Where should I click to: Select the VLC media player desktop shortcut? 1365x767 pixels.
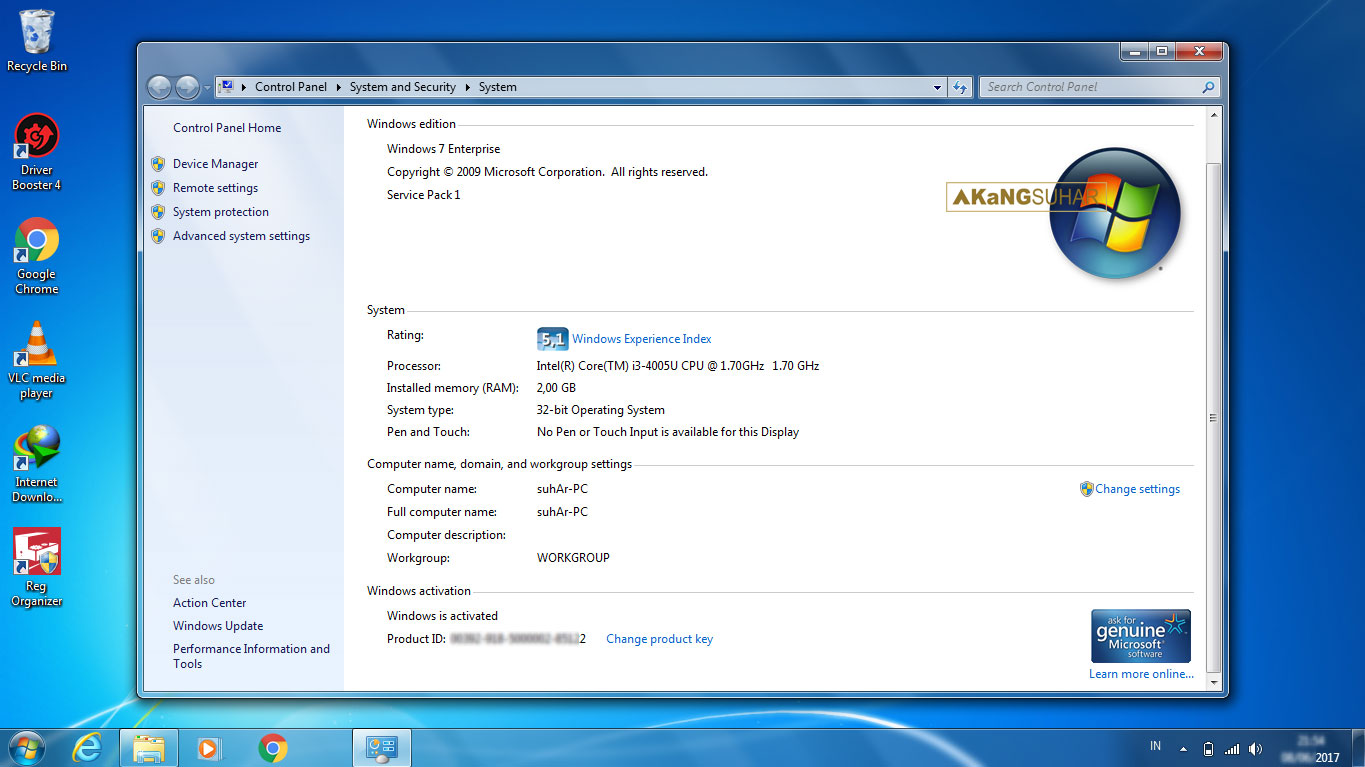coord(37,360)
